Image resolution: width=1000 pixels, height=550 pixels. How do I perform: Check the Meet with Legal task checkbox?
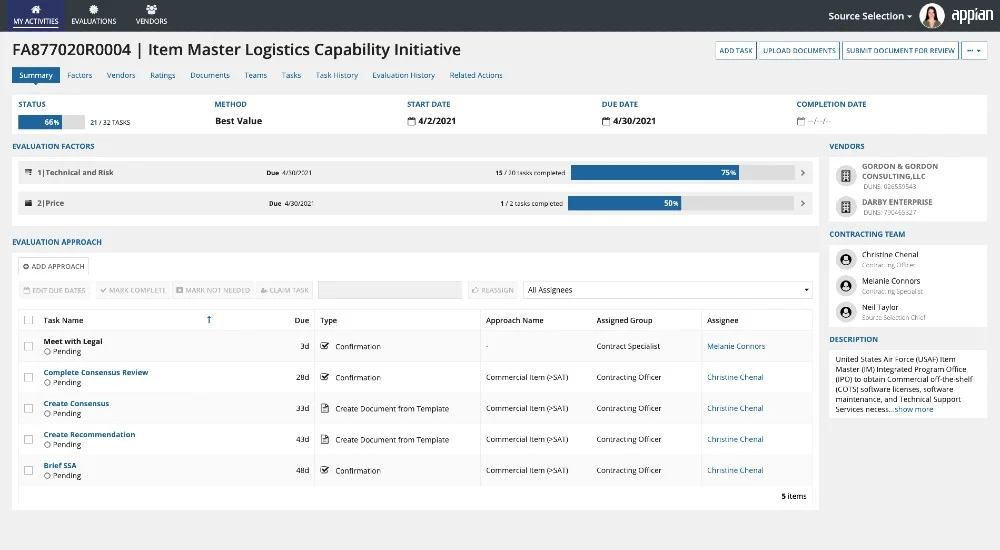pos(28,347)
